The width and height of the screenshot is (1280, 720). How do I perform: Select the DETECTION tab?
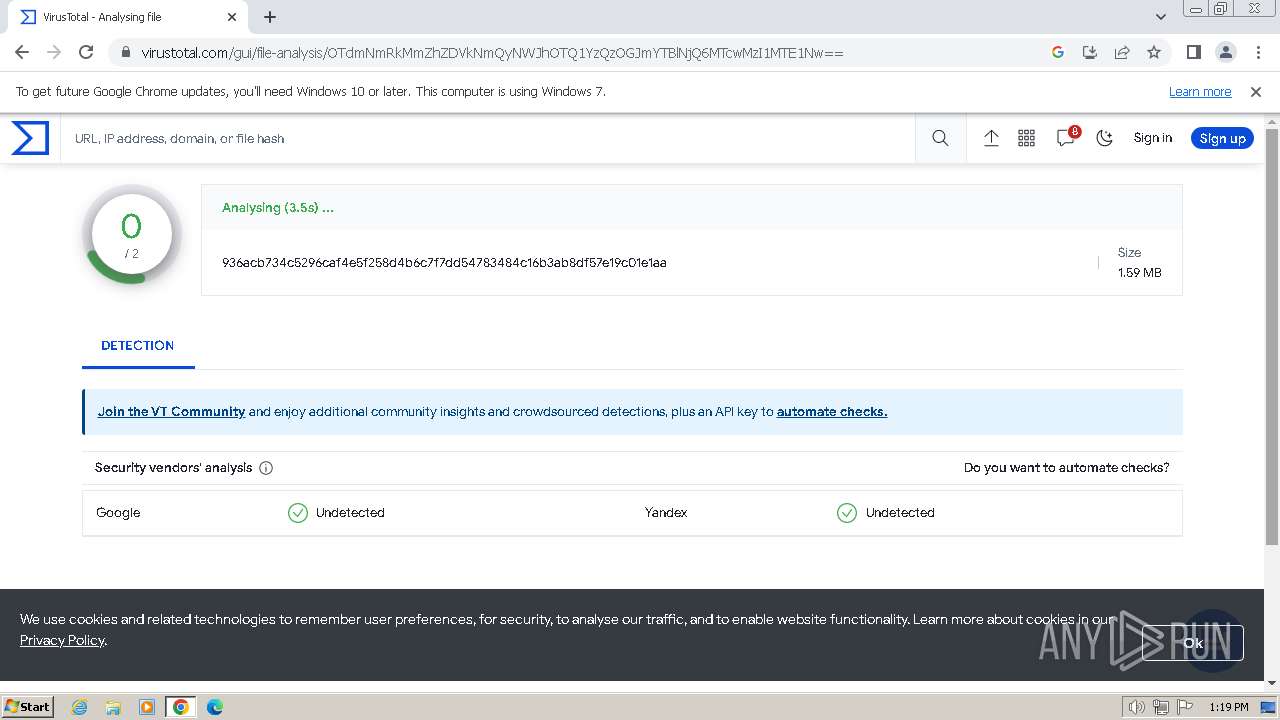(x=138, y=345)
